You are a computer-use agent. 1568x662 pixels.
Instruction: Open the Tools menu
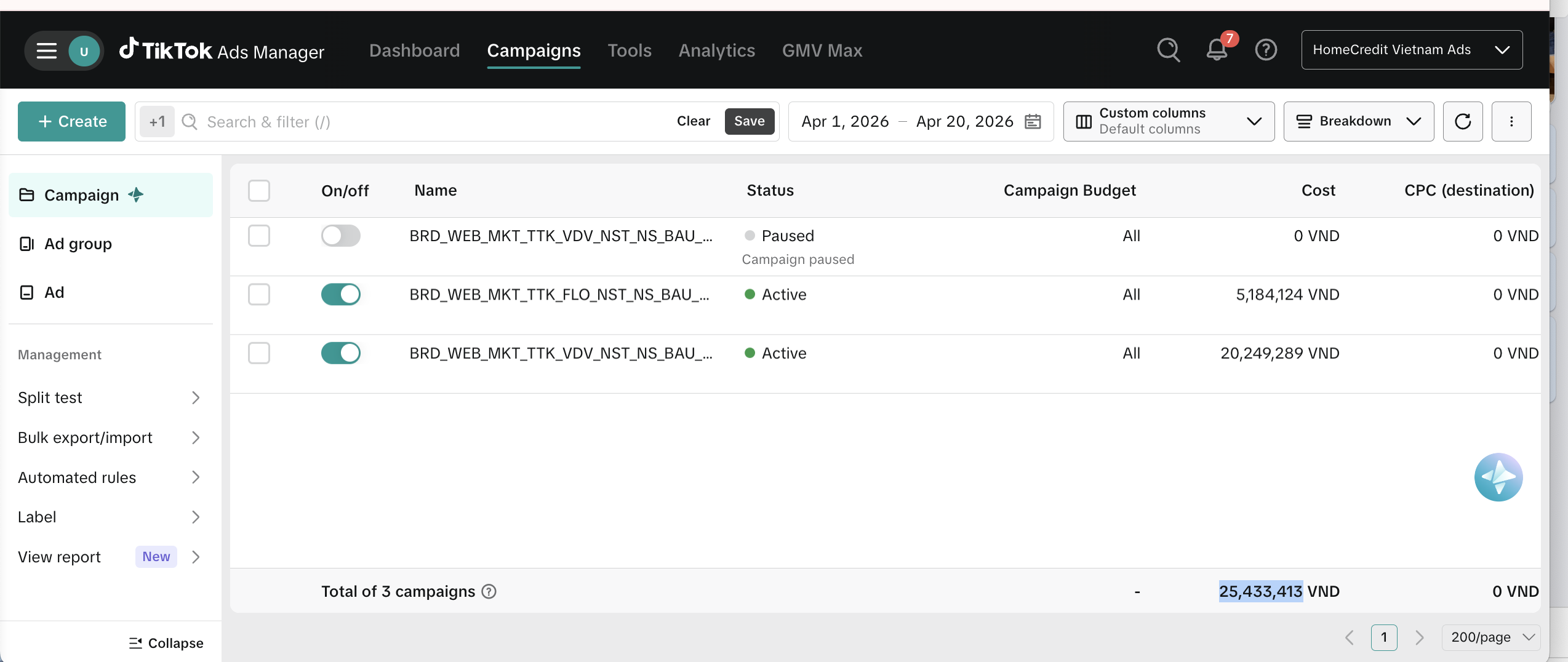pyautogui.click(x=630, y=50)
